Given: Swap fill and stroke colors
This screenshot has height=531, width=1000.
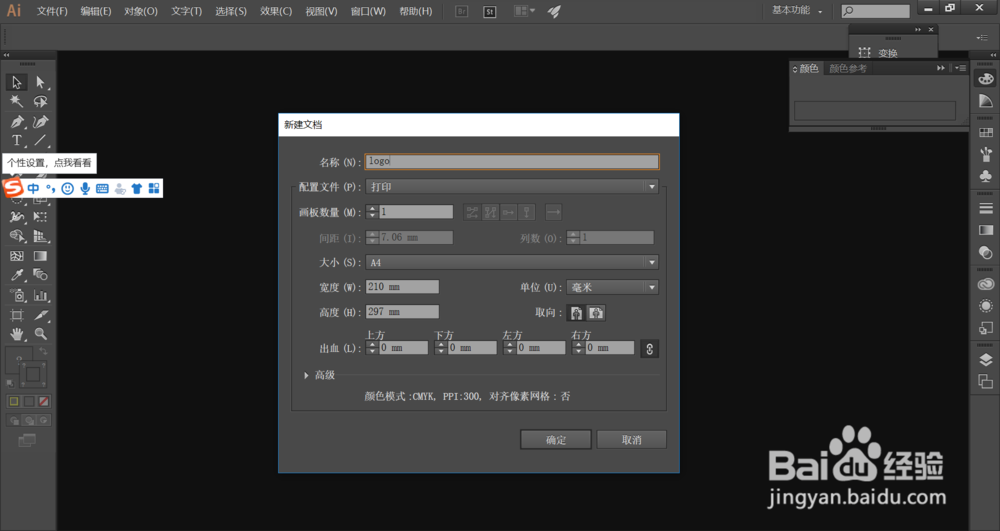Looking at the screenshot, I should pyautogui.click(x=43, y=351).
